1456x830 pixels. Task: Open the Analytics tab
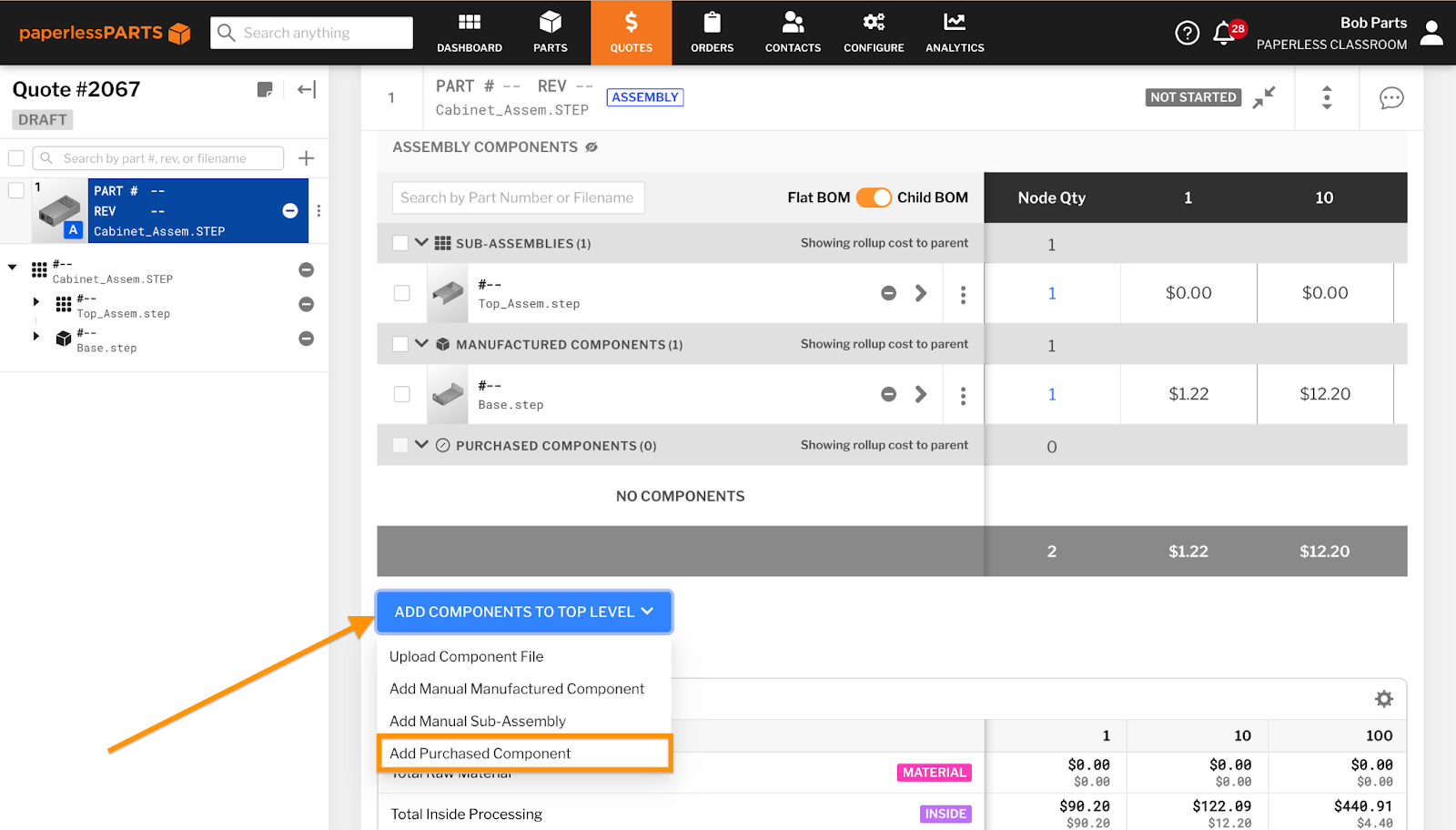(x=955, y=33)
